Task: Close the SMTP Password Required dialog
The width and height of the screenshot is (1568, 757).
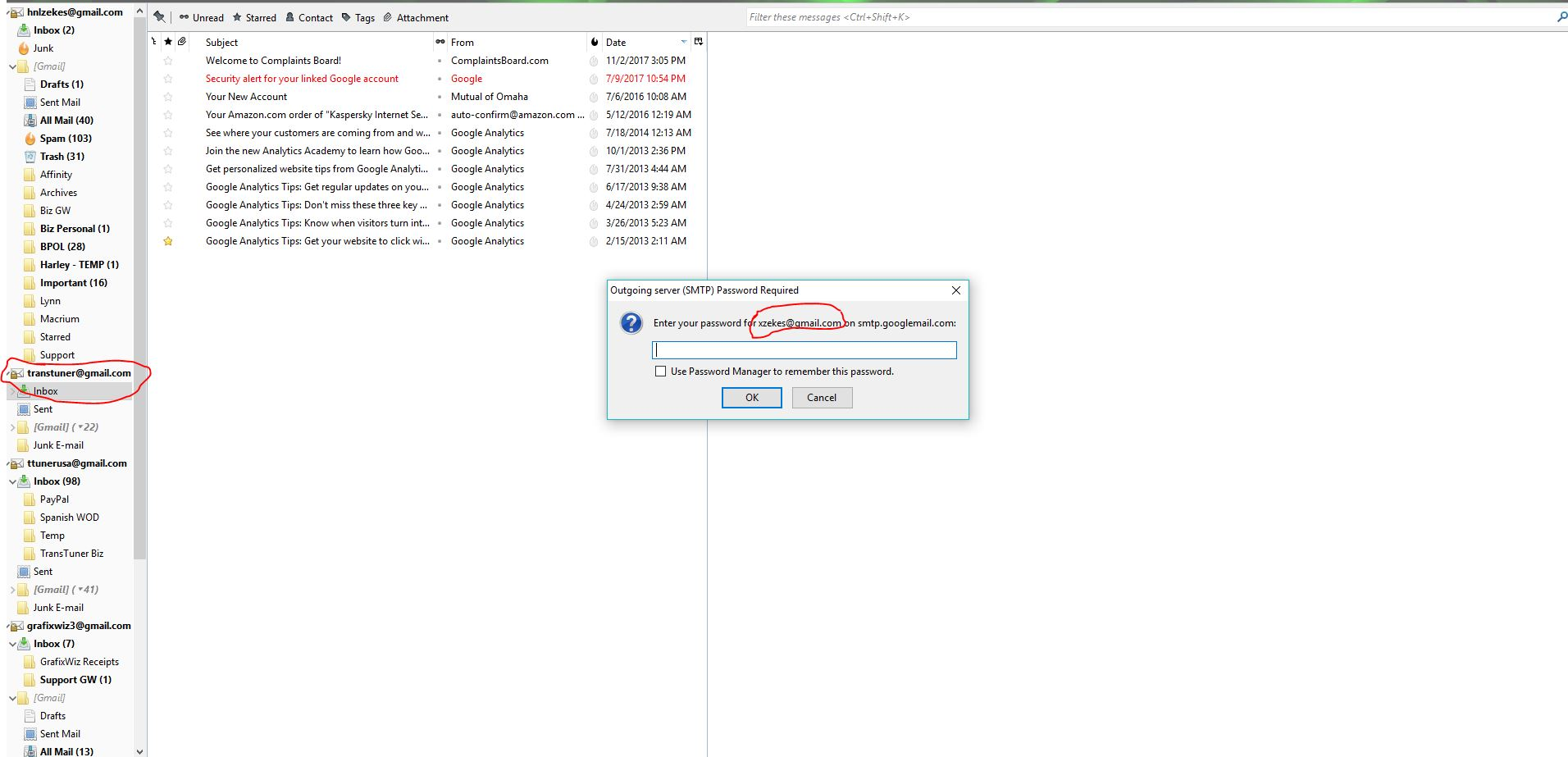Action: (955, 290)
